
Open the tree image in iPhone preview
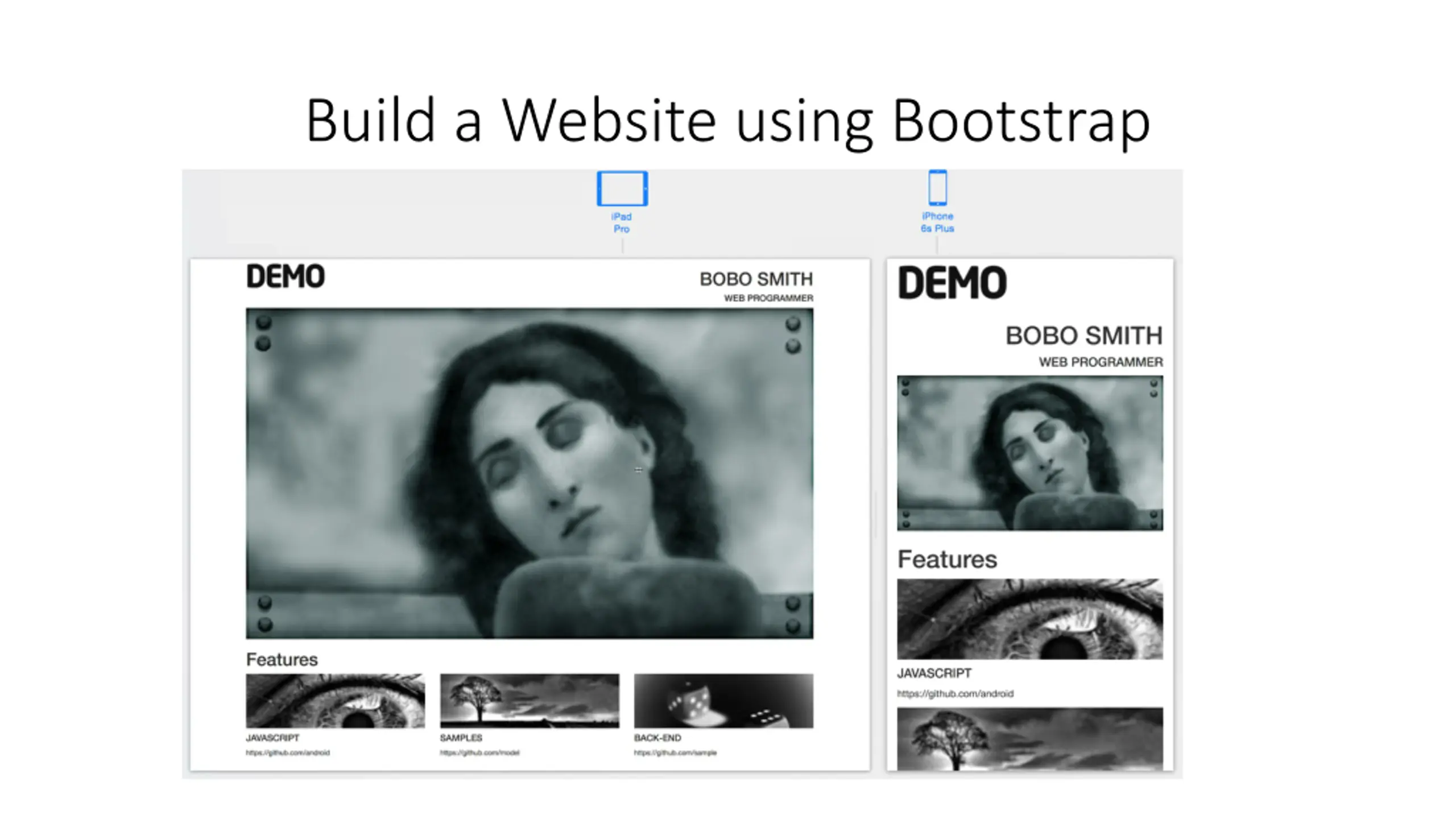1030,739
